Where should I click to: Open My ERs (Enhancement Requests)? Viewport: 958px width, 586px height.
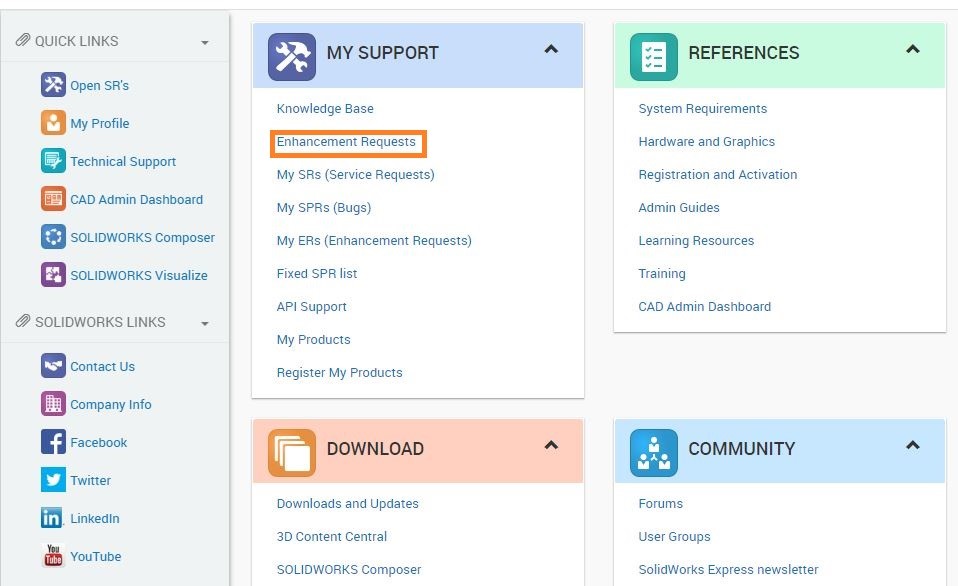[x=374, y=241]
